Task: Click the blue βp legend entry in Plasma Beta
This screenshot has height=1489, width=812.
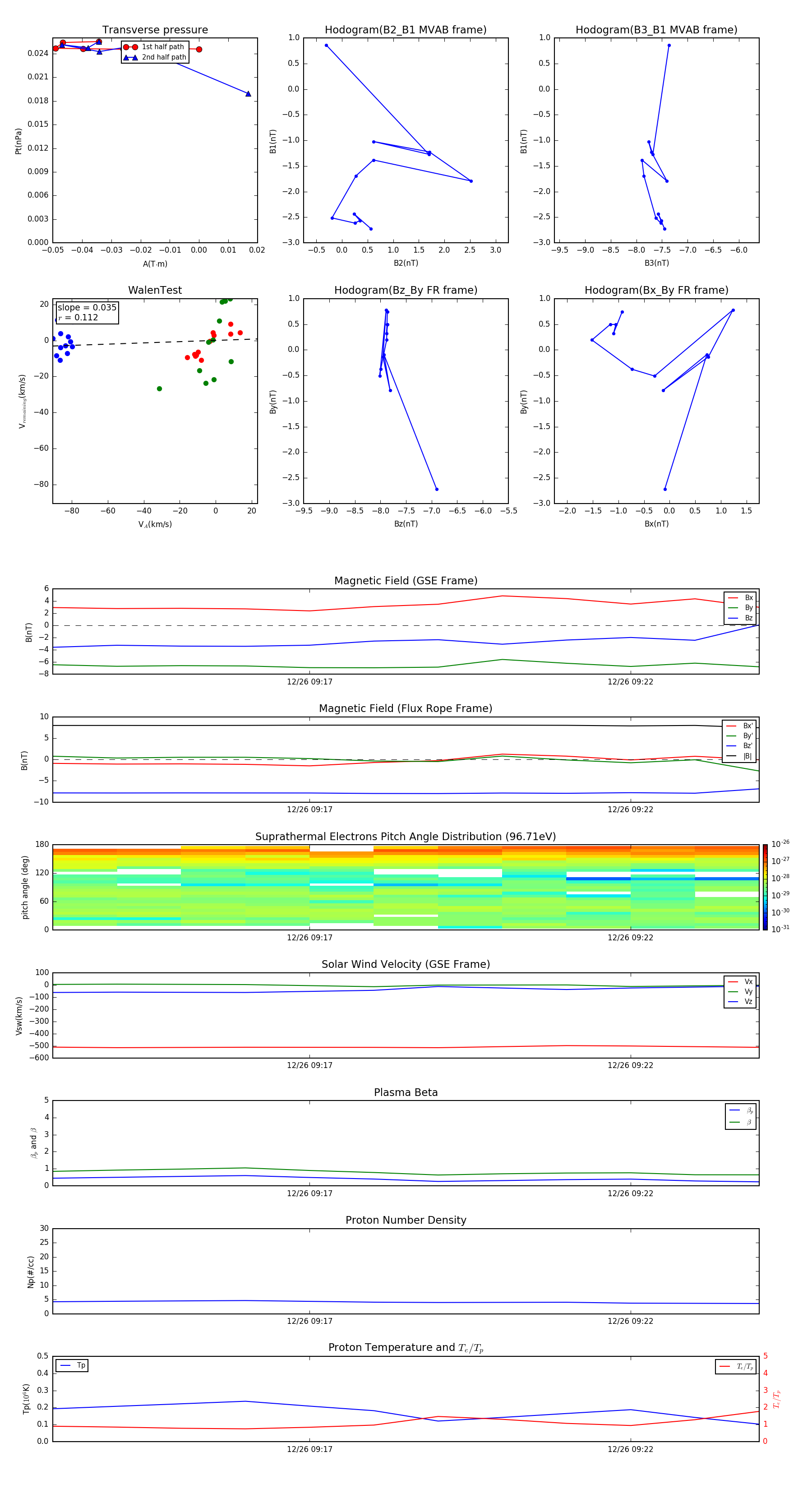Action: [x=741, y=1110]
